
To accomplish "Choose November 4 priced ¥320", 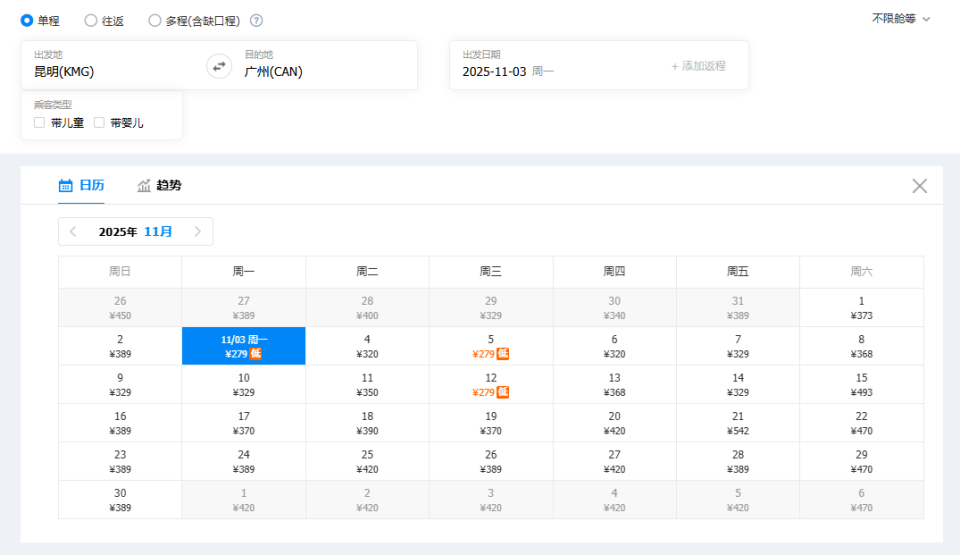I will pos(367,346).
